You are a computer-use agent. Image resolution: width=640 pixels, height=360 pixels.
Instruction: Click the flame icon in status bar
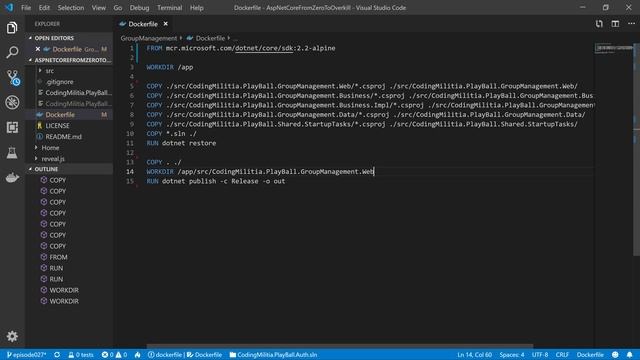click(x=138, y=355)
